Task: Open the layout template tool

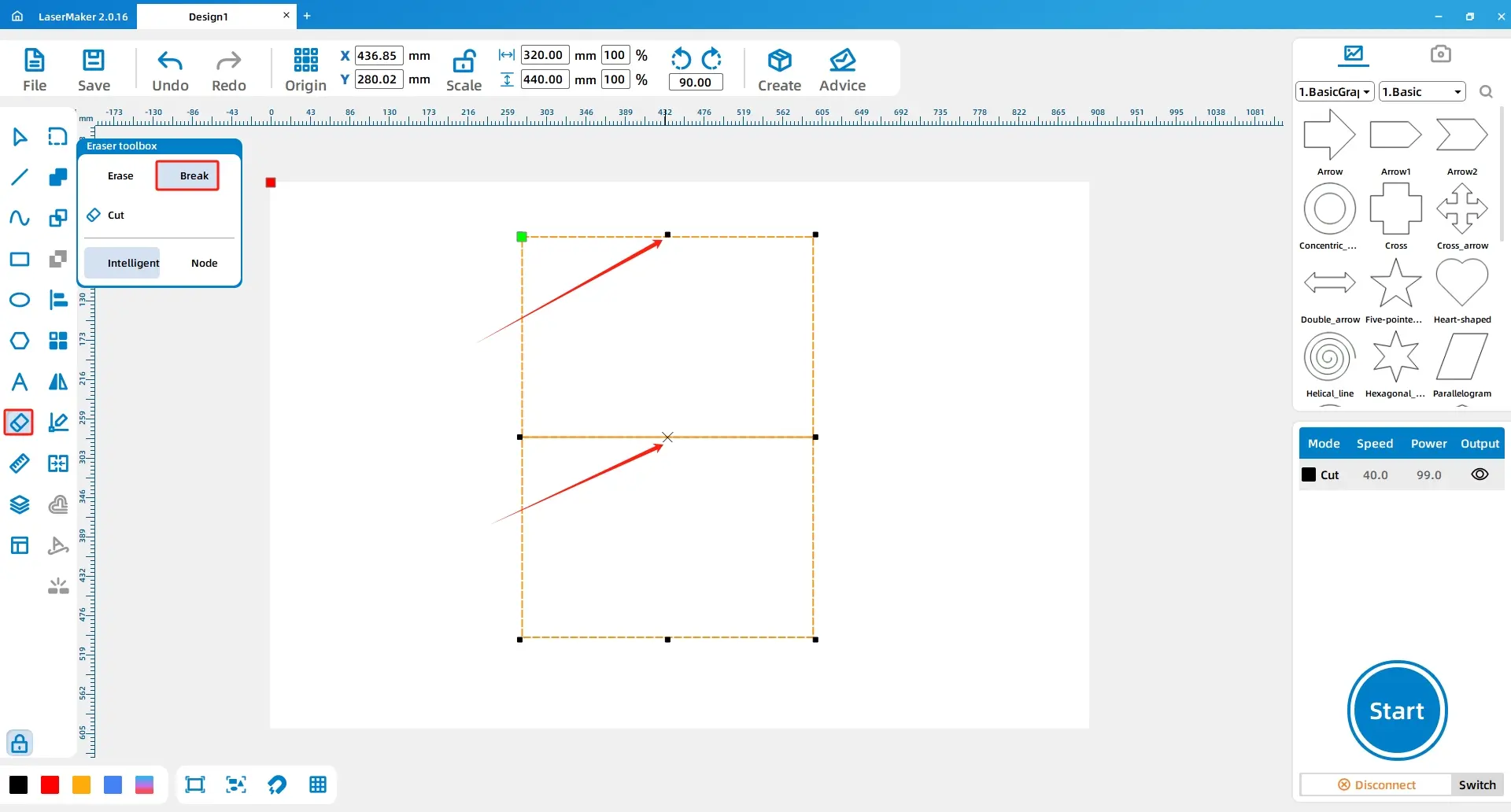Action: 20,545
